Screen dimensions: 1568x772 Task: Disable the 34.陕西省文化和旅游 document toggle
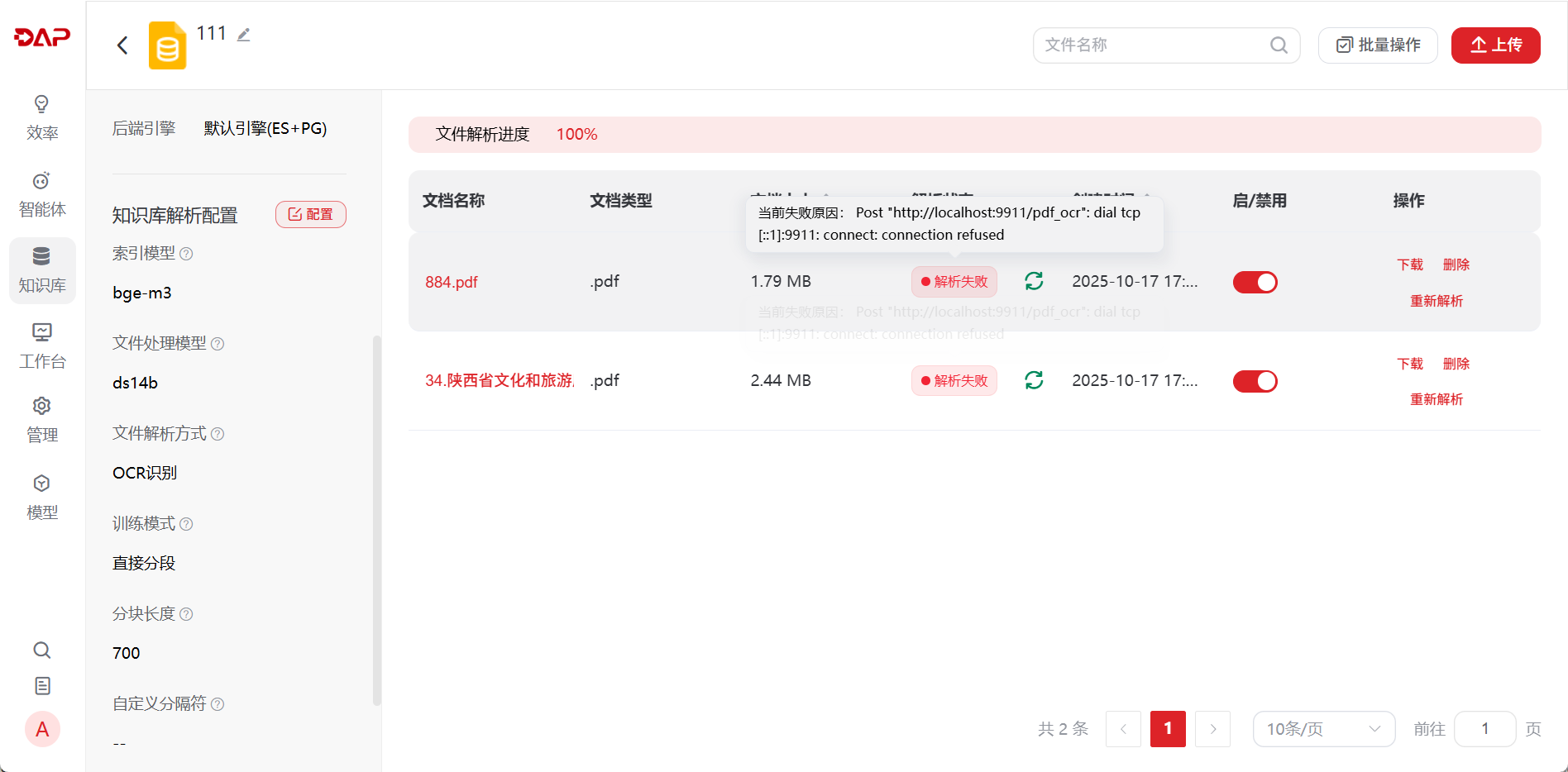point(1255,381)
